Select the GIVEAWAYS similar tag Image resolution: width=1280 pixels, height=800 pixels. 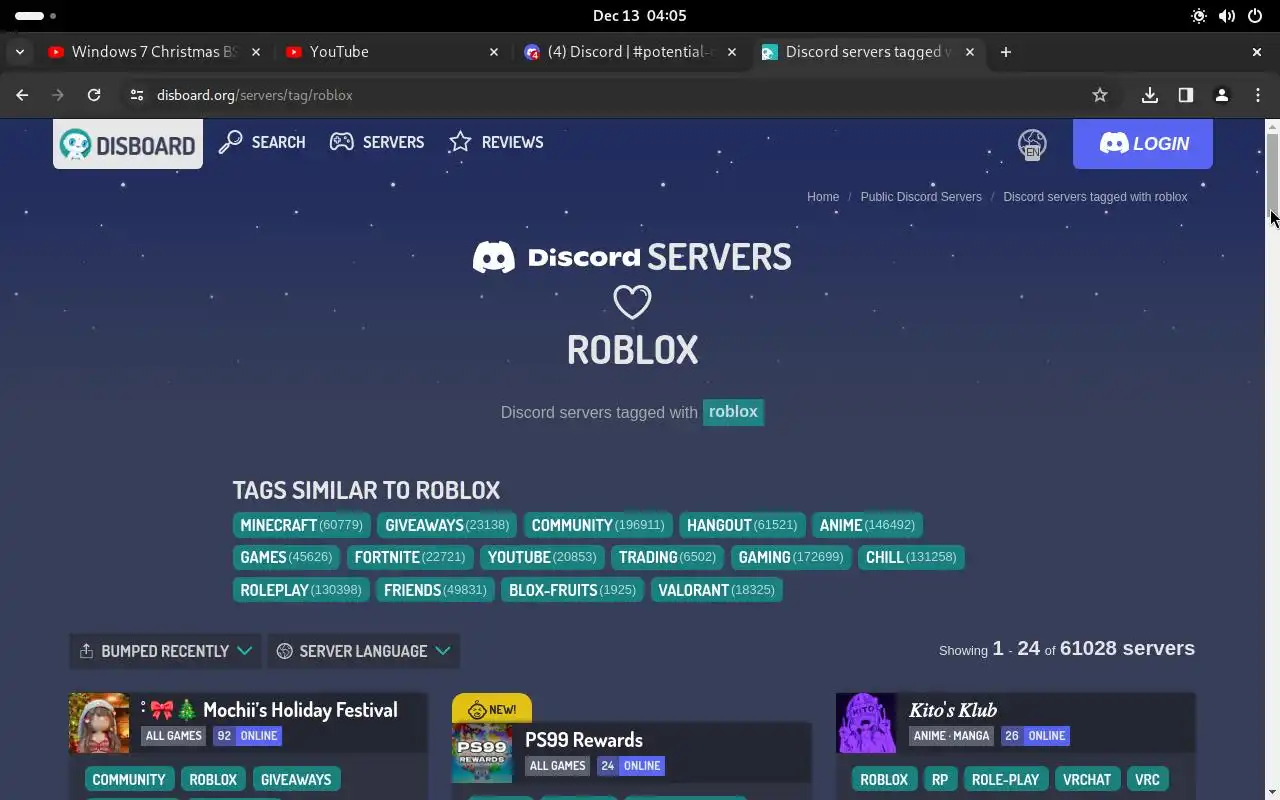pyautogui.click(x=447, y=525)
